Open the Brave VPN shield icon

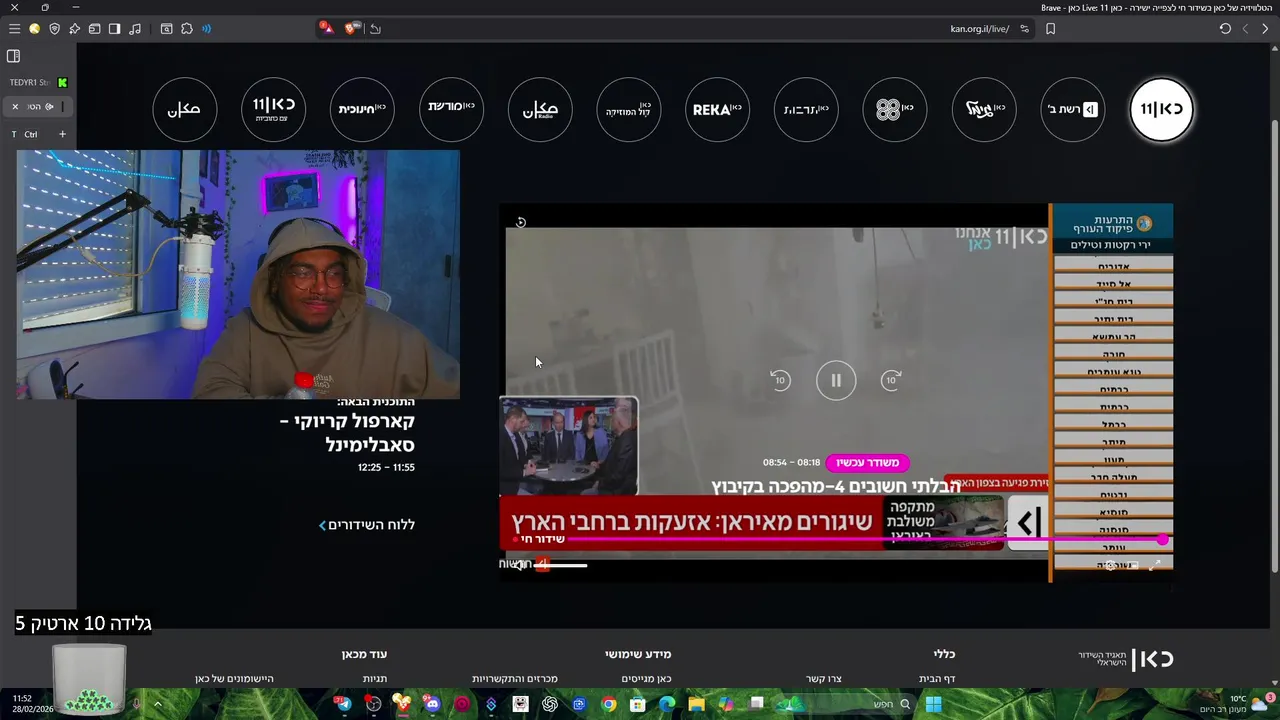pos(54,29)
